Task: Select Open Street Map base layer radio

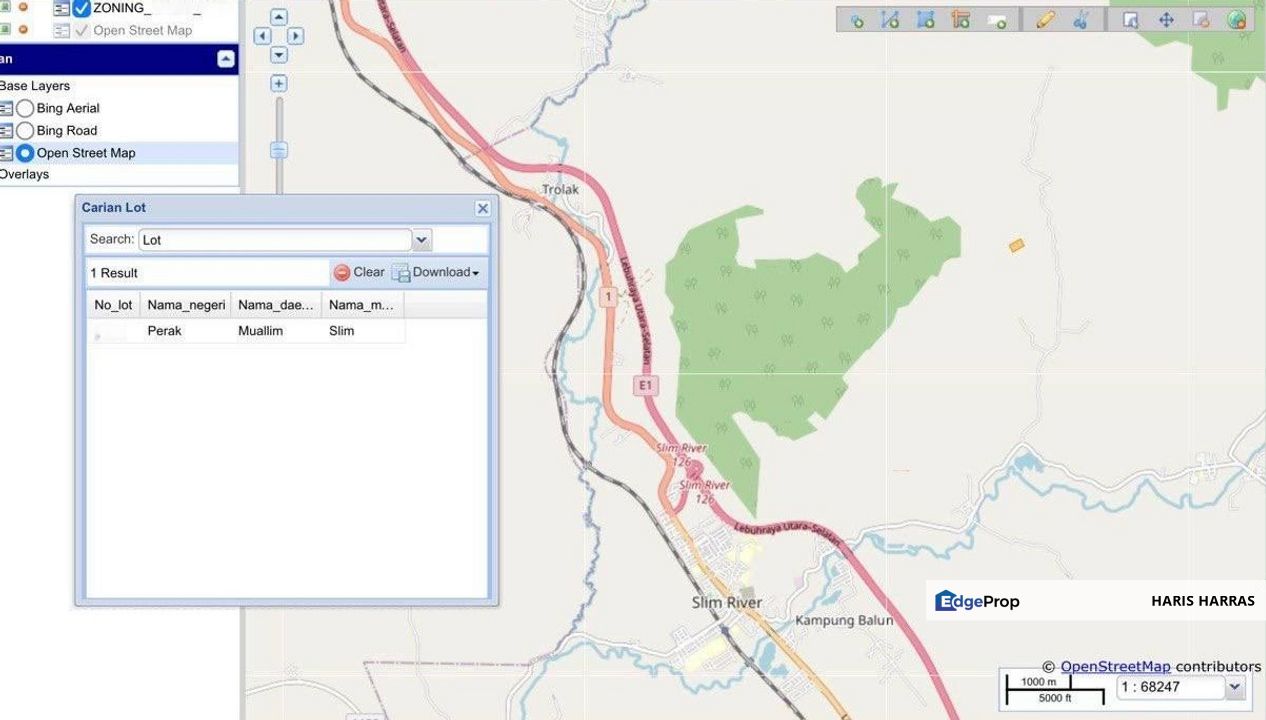Action: coord(25,153)
